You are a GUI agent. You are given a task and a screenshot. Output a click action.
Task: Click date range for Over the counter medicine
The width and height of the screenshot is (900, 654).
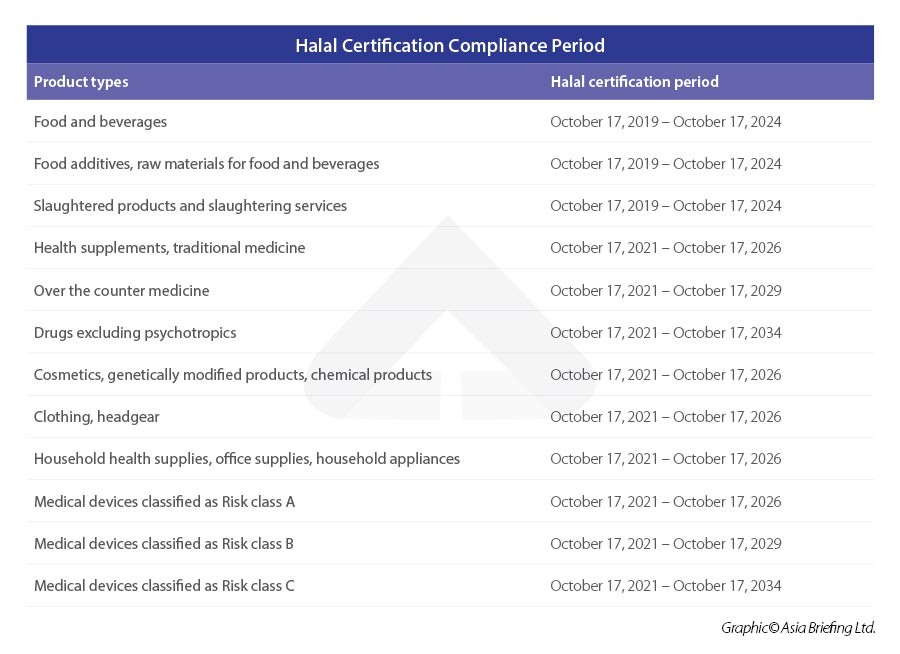tap(665, 291)
